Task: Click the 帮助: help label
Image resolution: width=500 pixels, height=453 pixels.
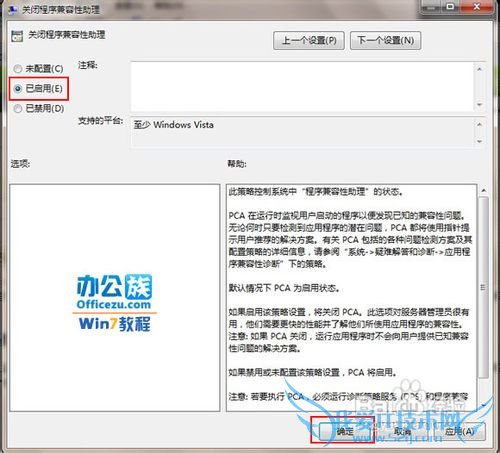Action: (x=237, y=164)
